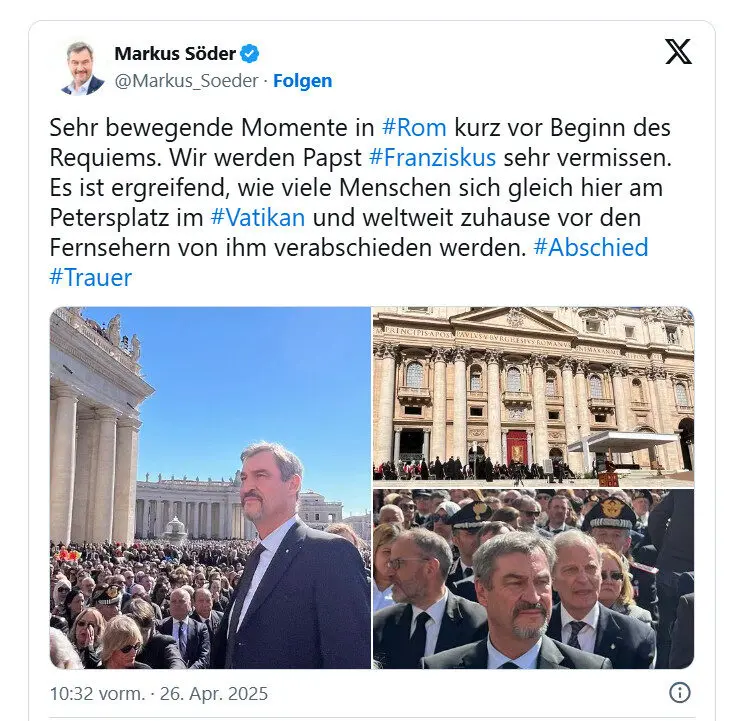Click the red drape on the basilica photo
Image resolution: width=735 pixels, height=721 pixels.
517,448
